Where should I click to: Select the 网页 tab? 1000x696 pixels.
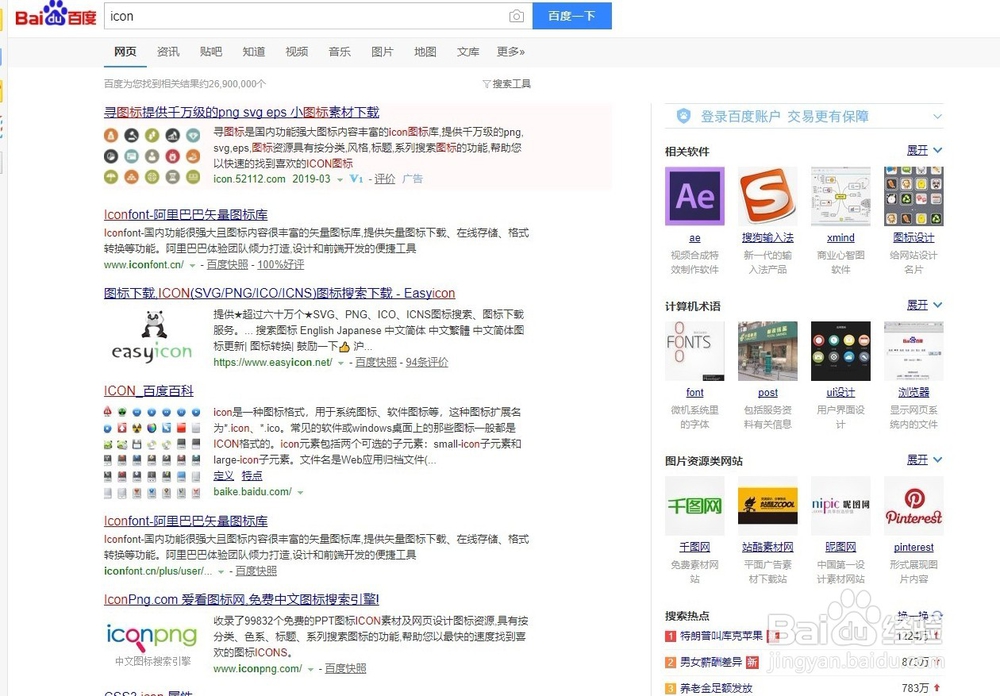click(125, 52)
